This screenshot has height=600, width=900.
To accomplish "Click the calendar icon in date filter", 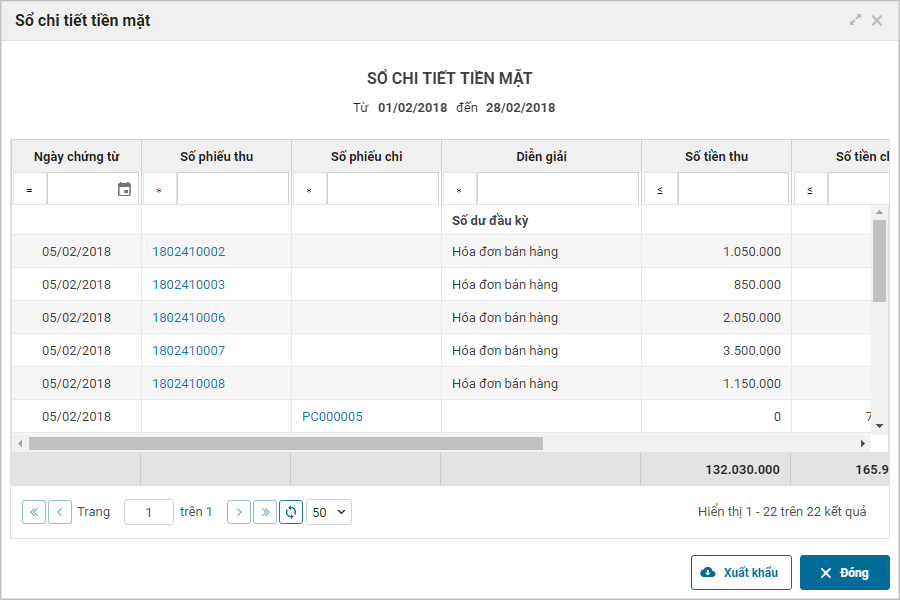I will [x=124, y=190].
